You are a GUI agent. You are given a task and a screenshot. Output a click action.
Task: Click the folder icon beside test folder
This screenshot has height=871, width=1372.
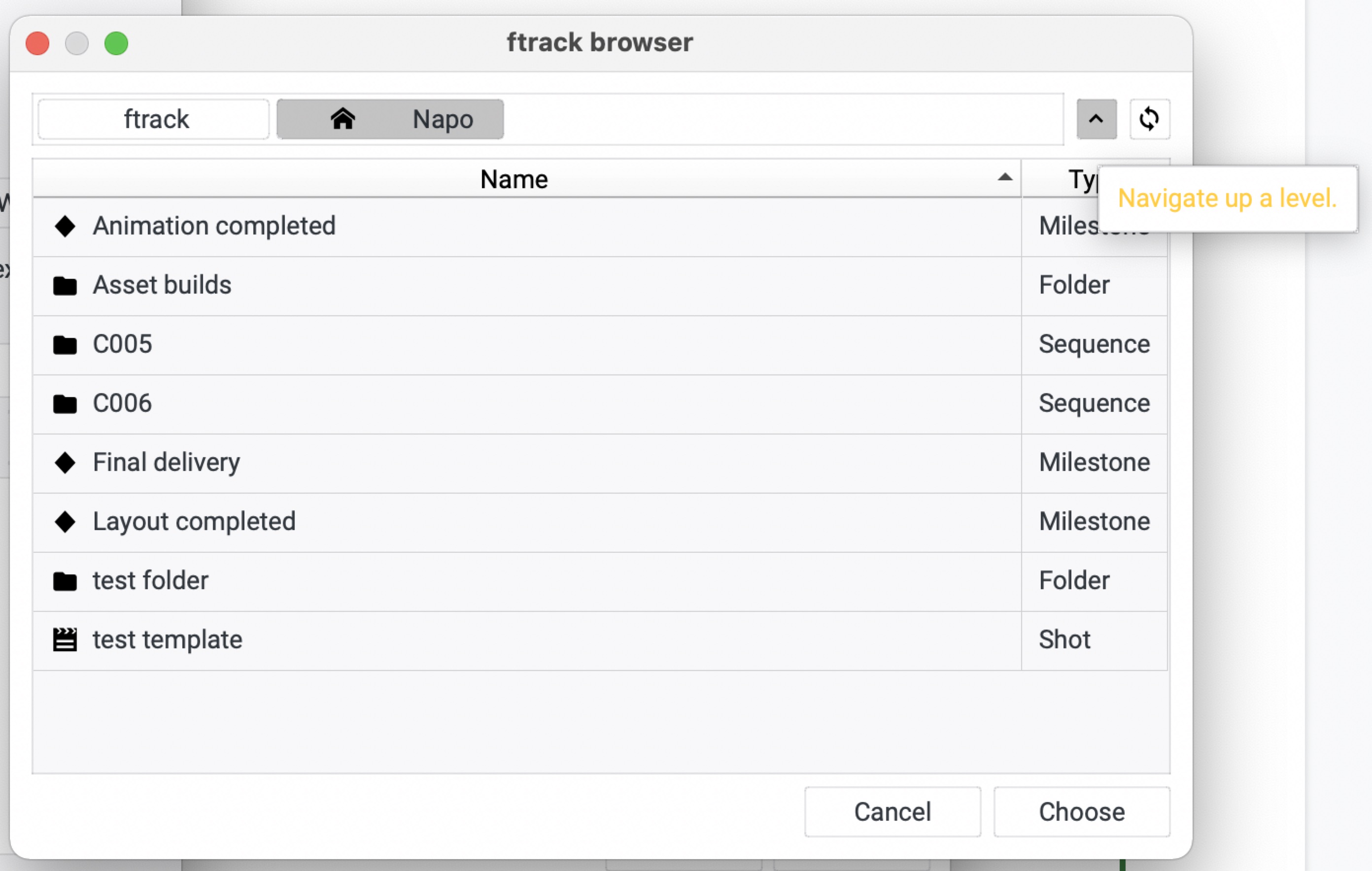pos(65,580)
